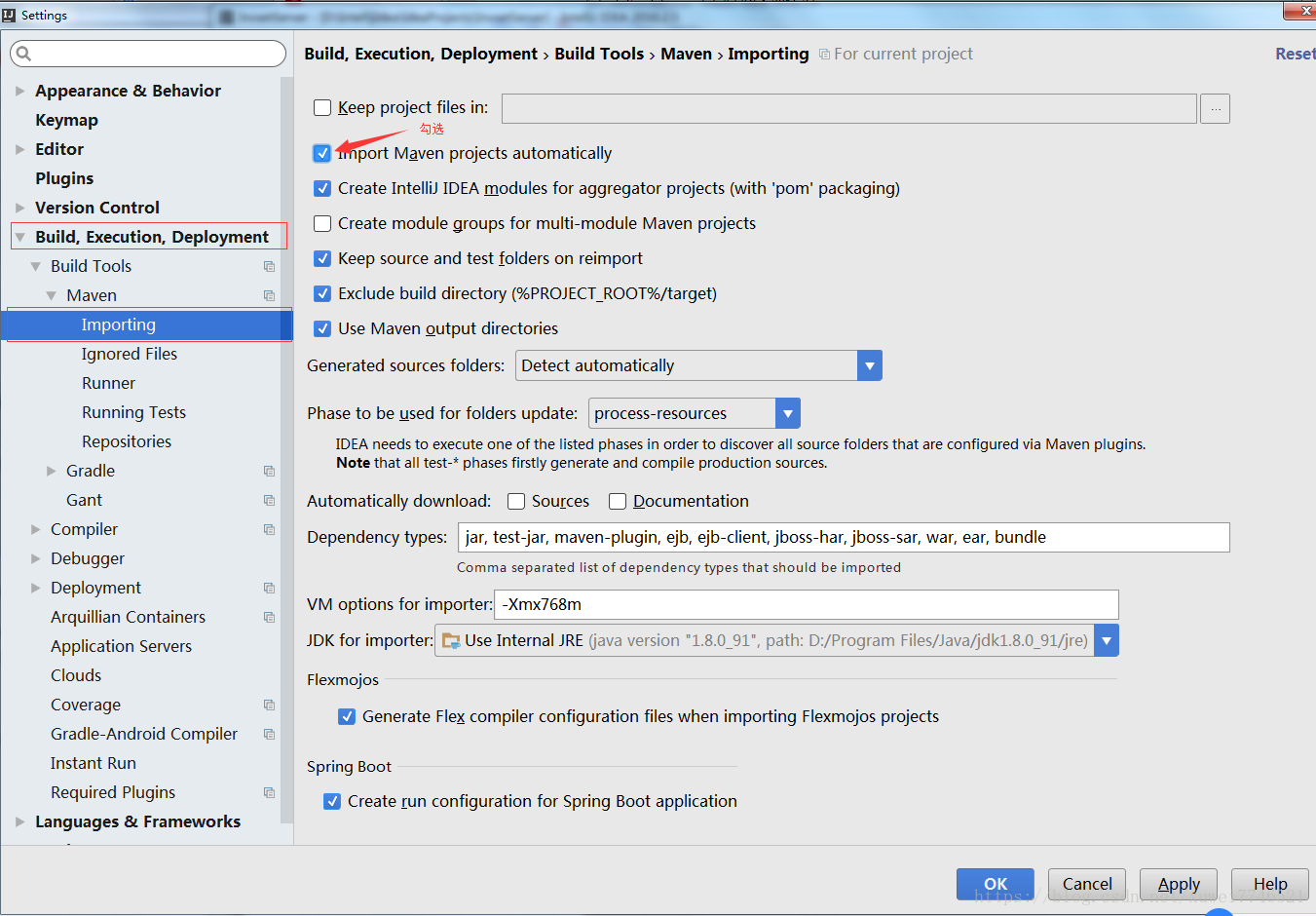The height and width of the screenshot is (916, 1316).
Task: Collapse the Maven node
Action: pos(52,295)
